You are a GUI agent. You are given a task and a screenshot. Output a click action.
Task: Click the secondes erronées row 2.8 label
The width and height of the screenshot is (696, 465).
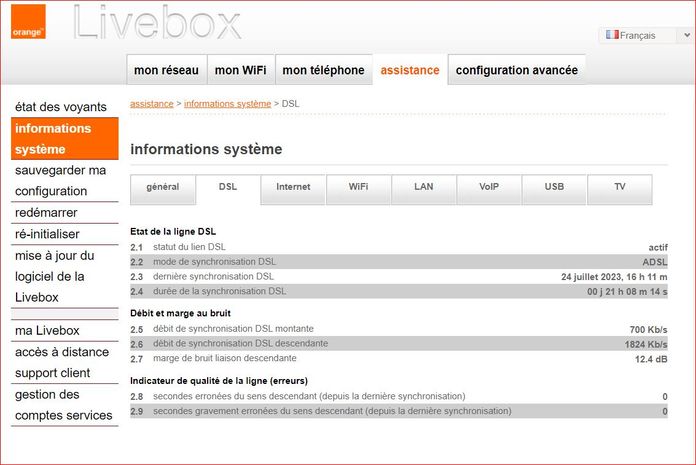click(309, 396)
